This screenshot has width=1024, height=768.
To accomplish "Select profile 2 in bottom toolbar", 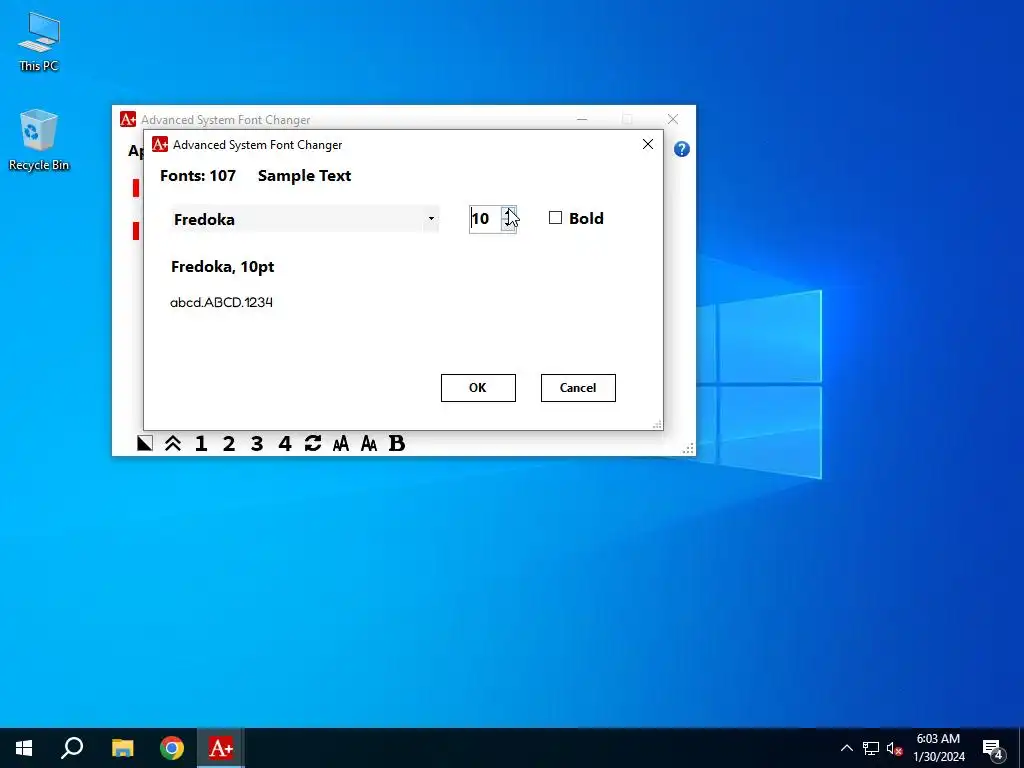I will [x=229, y=443].
